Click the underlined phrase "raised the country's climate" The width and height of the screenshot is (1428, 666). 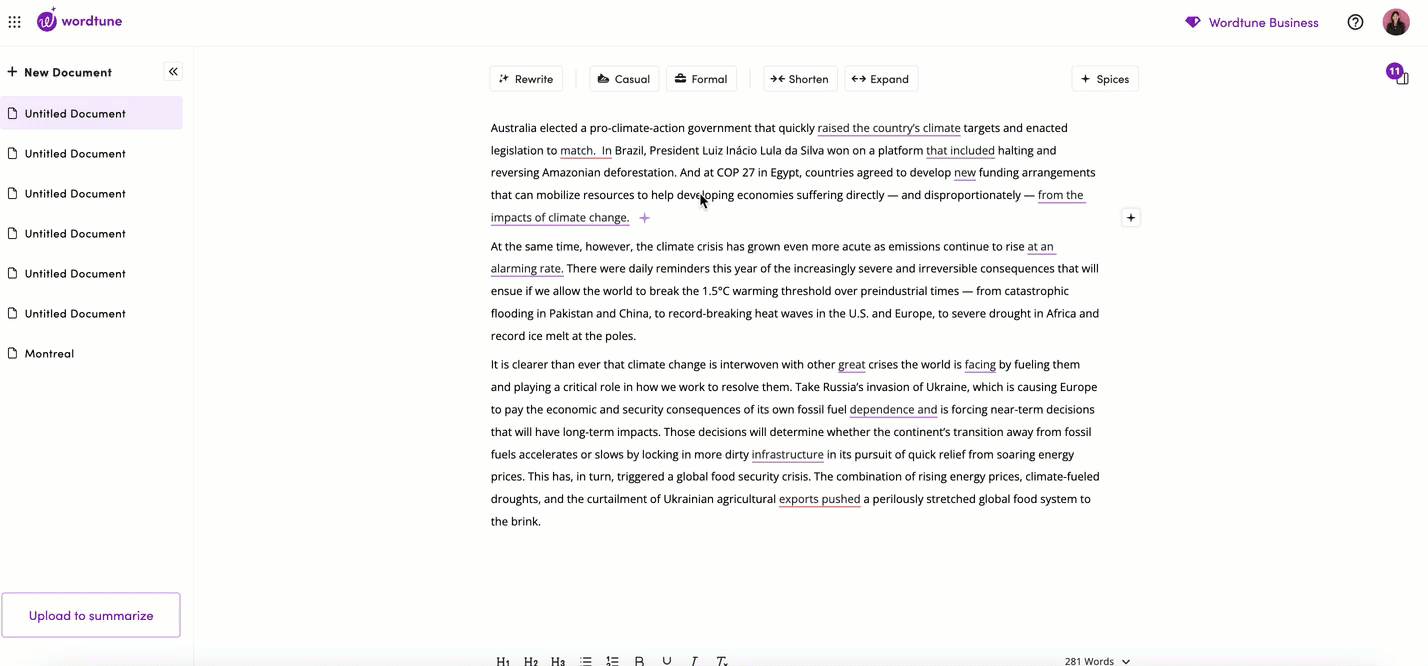(x=889, y=128)
